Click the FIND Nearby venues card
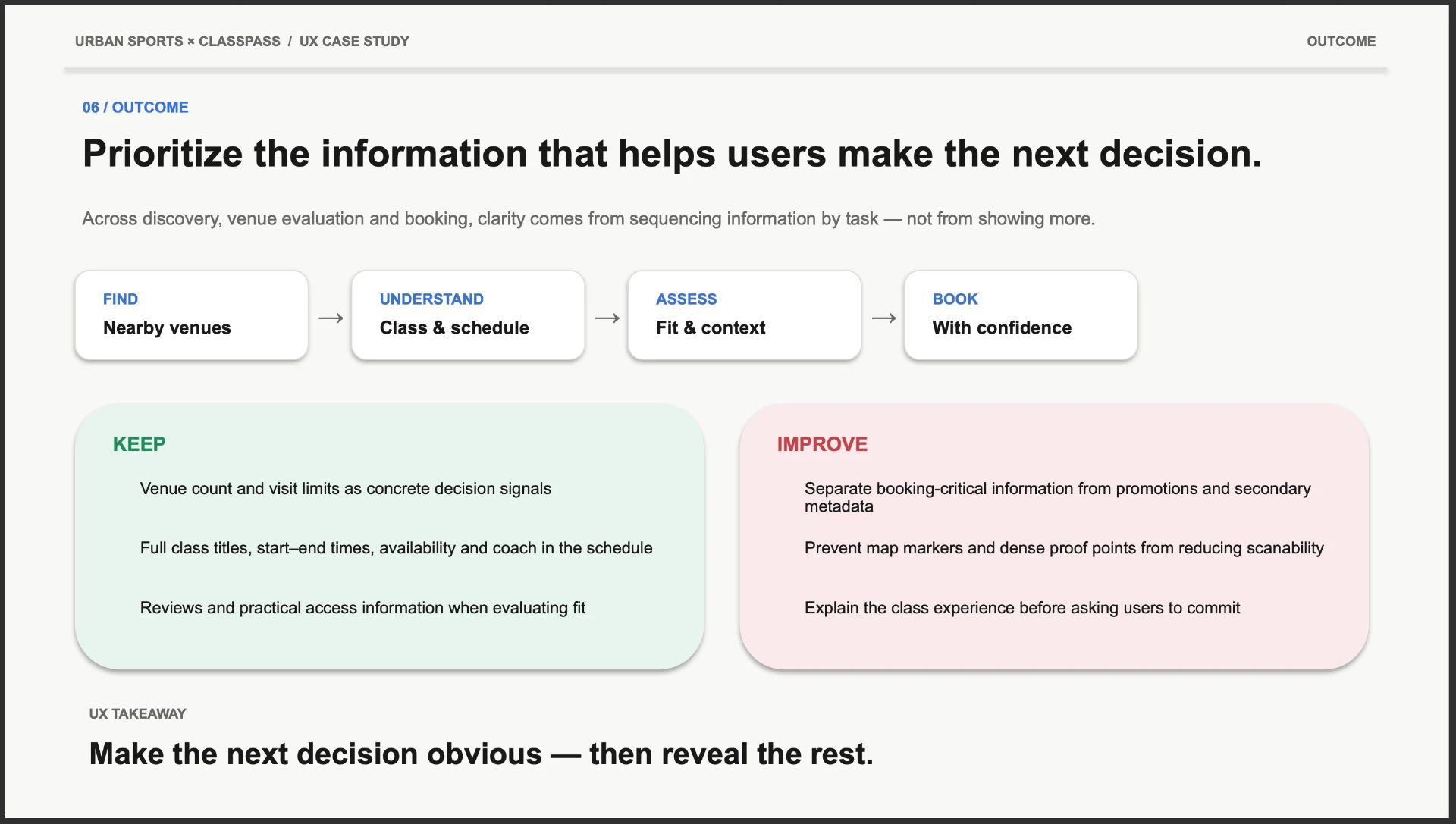Viewport: 1456px width, 824px height. (192, 315)
